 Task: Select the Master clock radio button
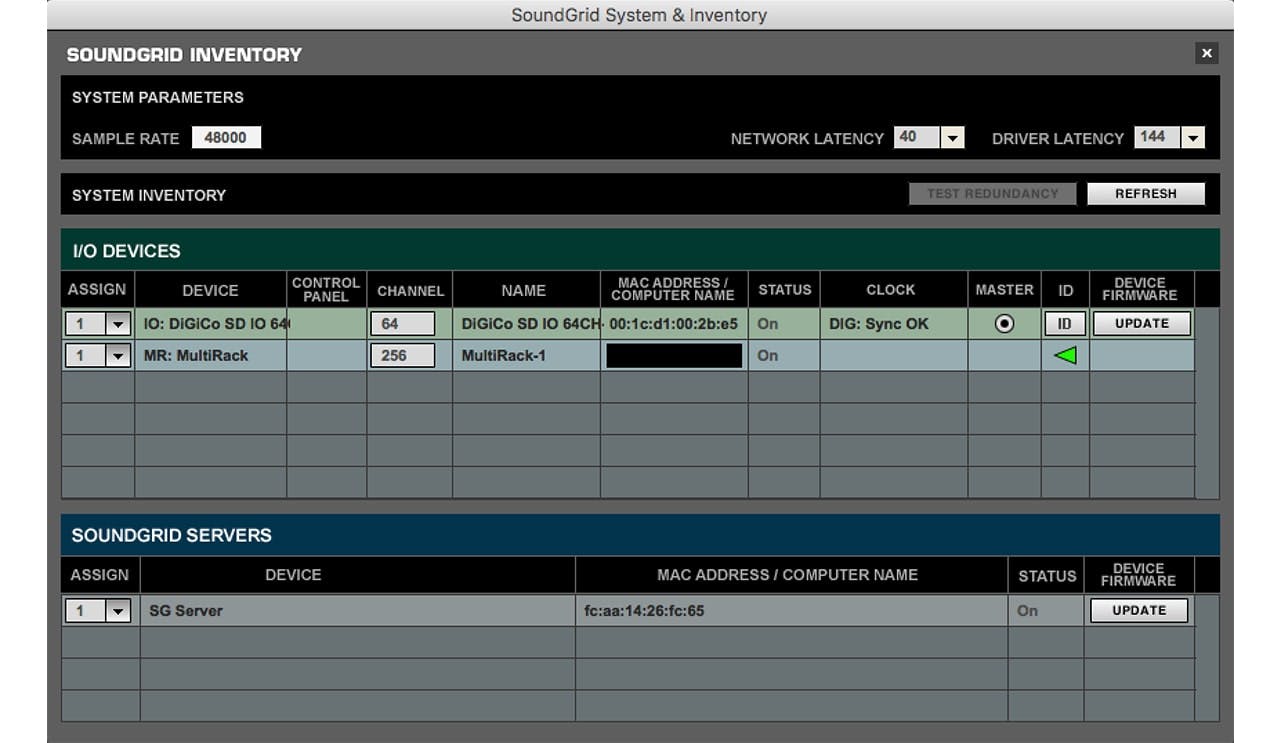point(1004,324)
